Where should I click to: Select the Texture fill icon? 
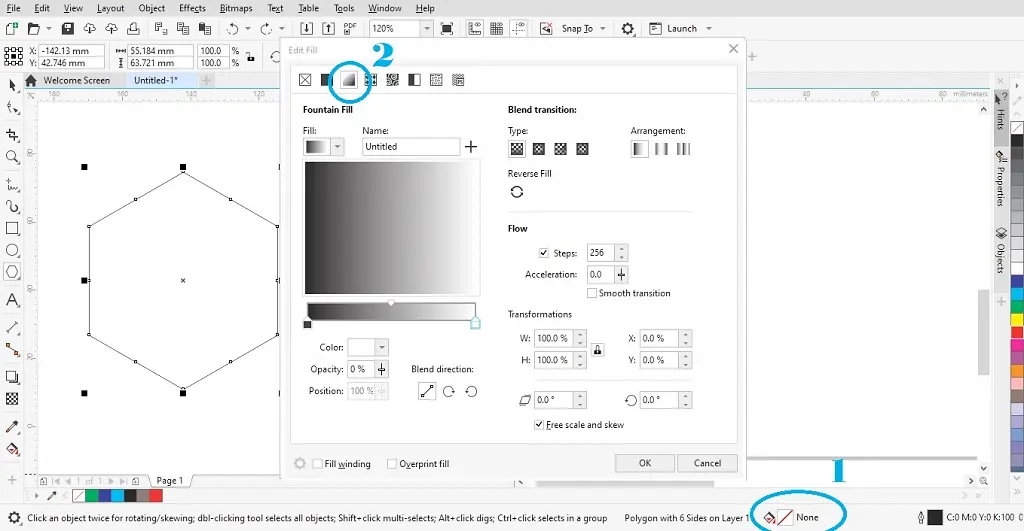[x=436, y=80]
